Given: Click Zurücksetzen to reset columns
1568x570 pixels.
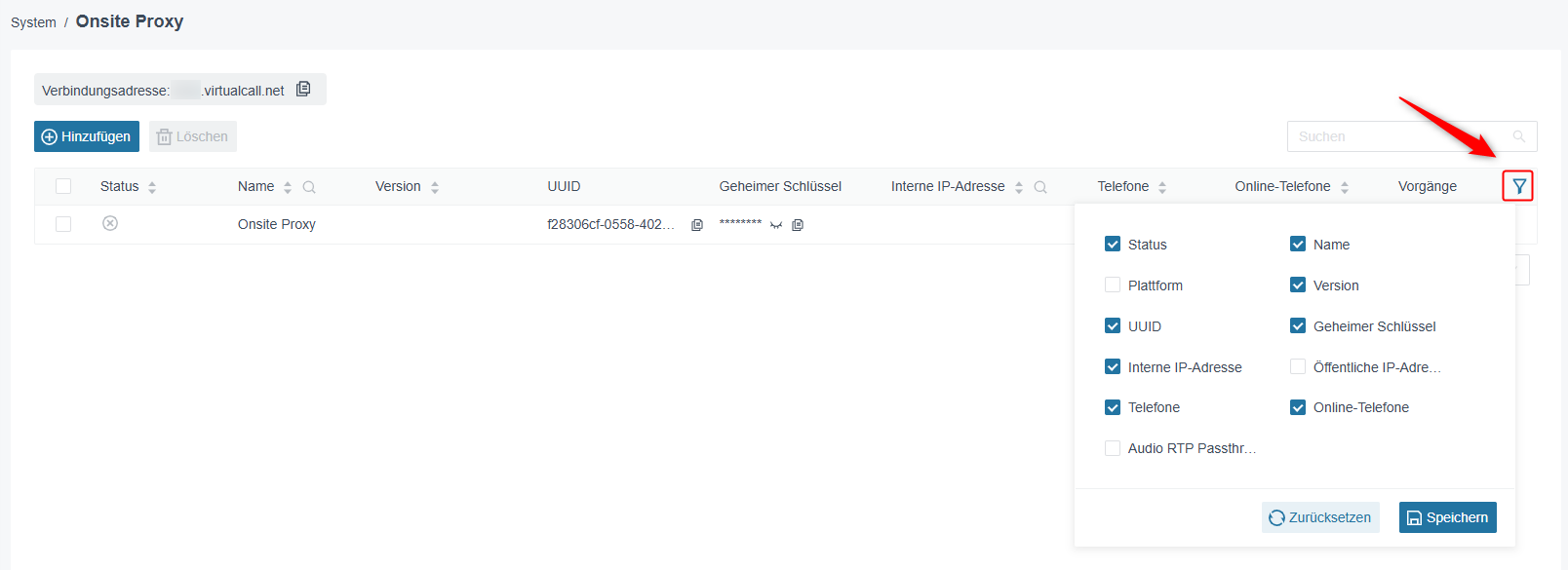Looking at the screenshot, I should click(x=1320, y=517).
